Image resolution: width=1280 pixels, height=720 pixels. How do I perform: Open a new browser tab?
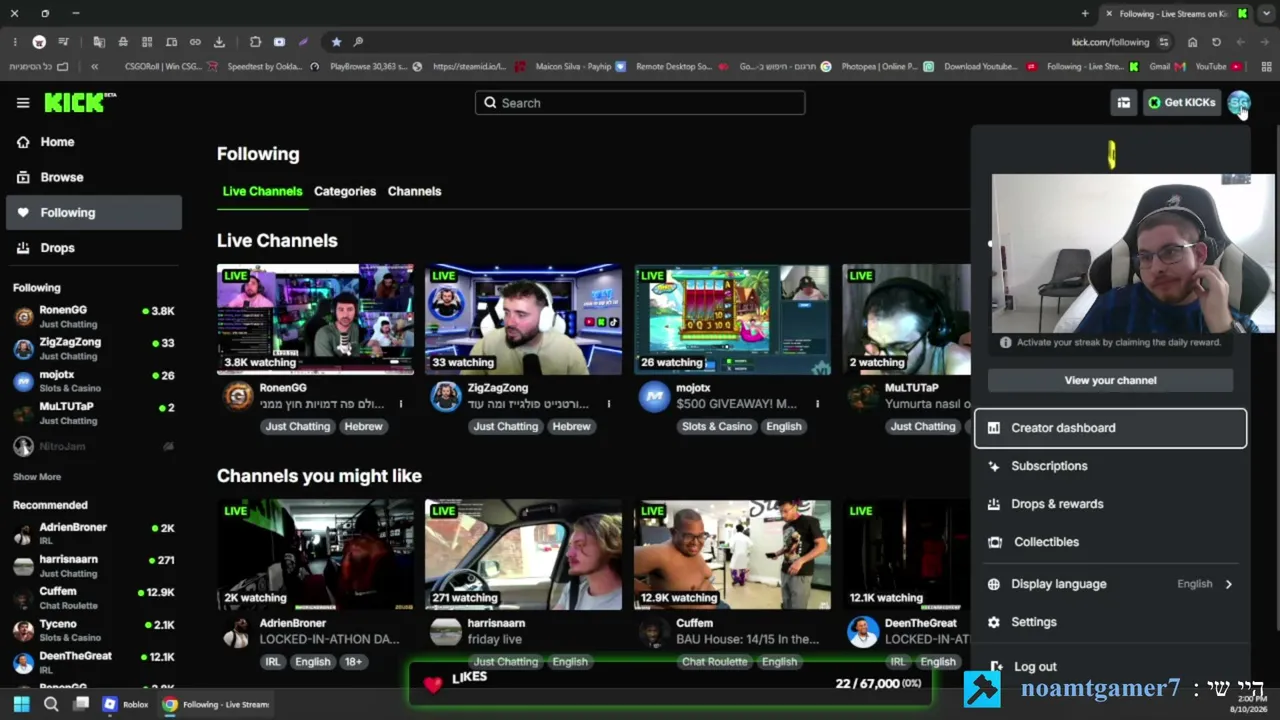tap(1085, 14)
